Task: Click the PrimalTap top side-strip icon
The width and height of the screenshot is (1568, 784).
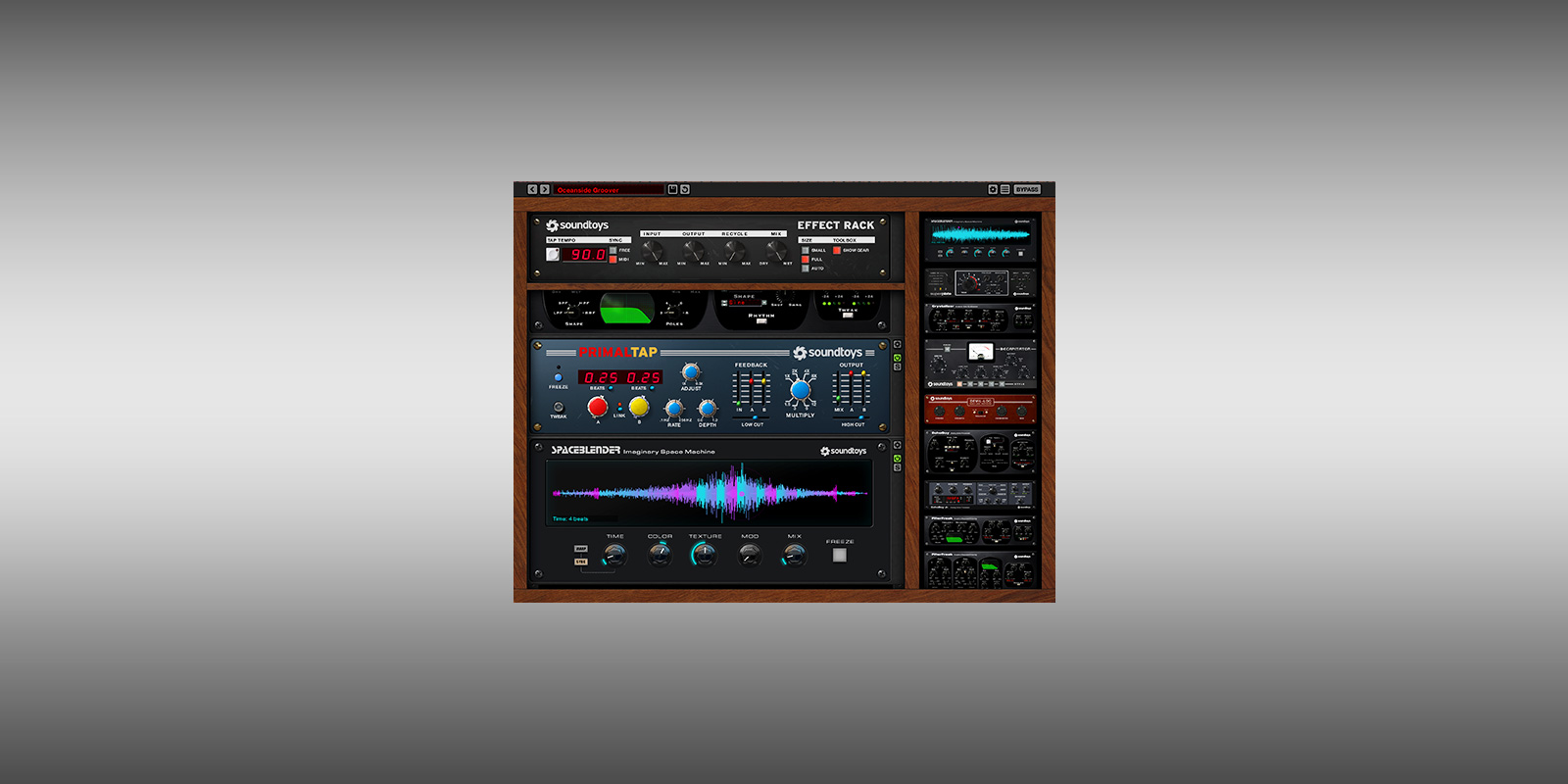Action: point(897,344)
